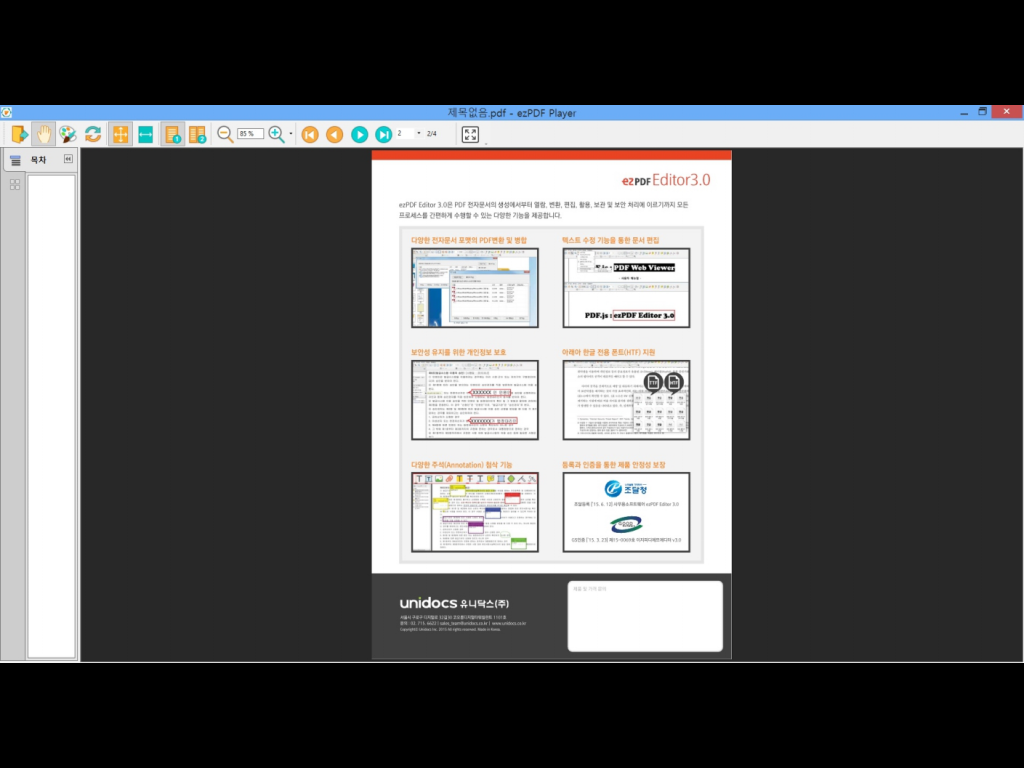This screenshot has height=768, width=1024.
Task: Click the '2/4' page count text
Action: [431, 134]
